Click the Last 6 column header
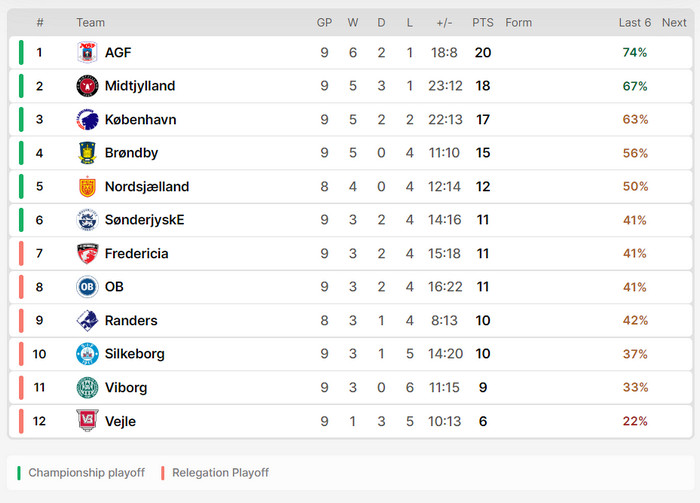Screen dimensions: 700x503 634,23
